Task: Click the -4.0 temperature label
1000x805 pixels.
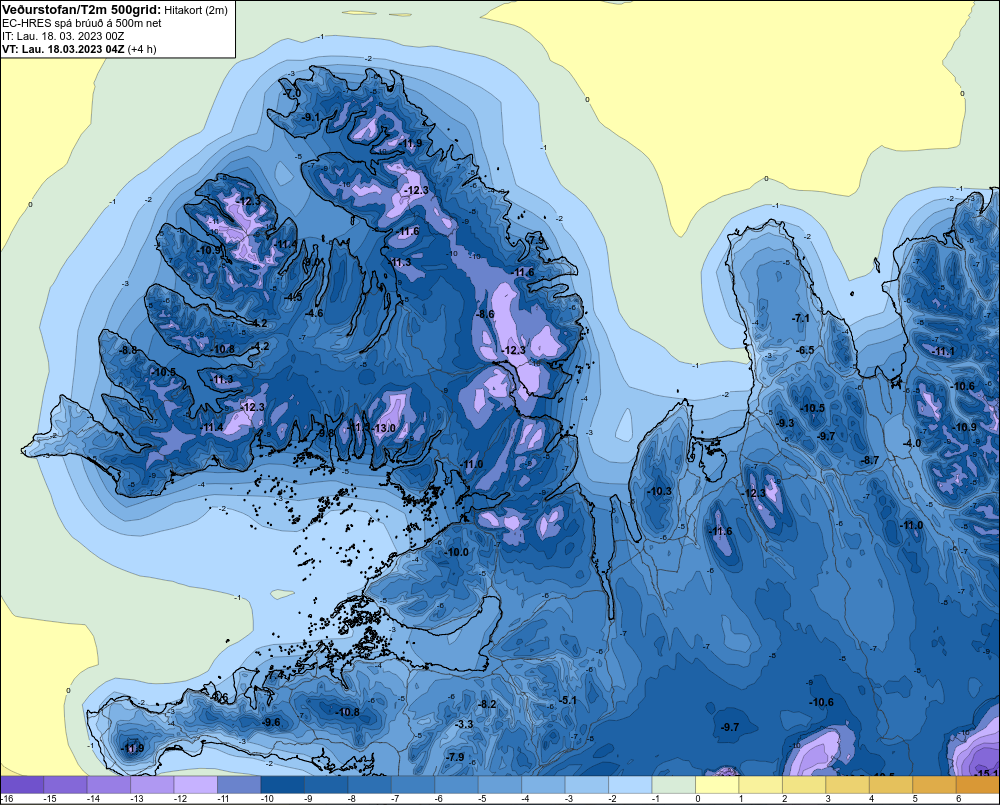Action: tap(912, 443)
